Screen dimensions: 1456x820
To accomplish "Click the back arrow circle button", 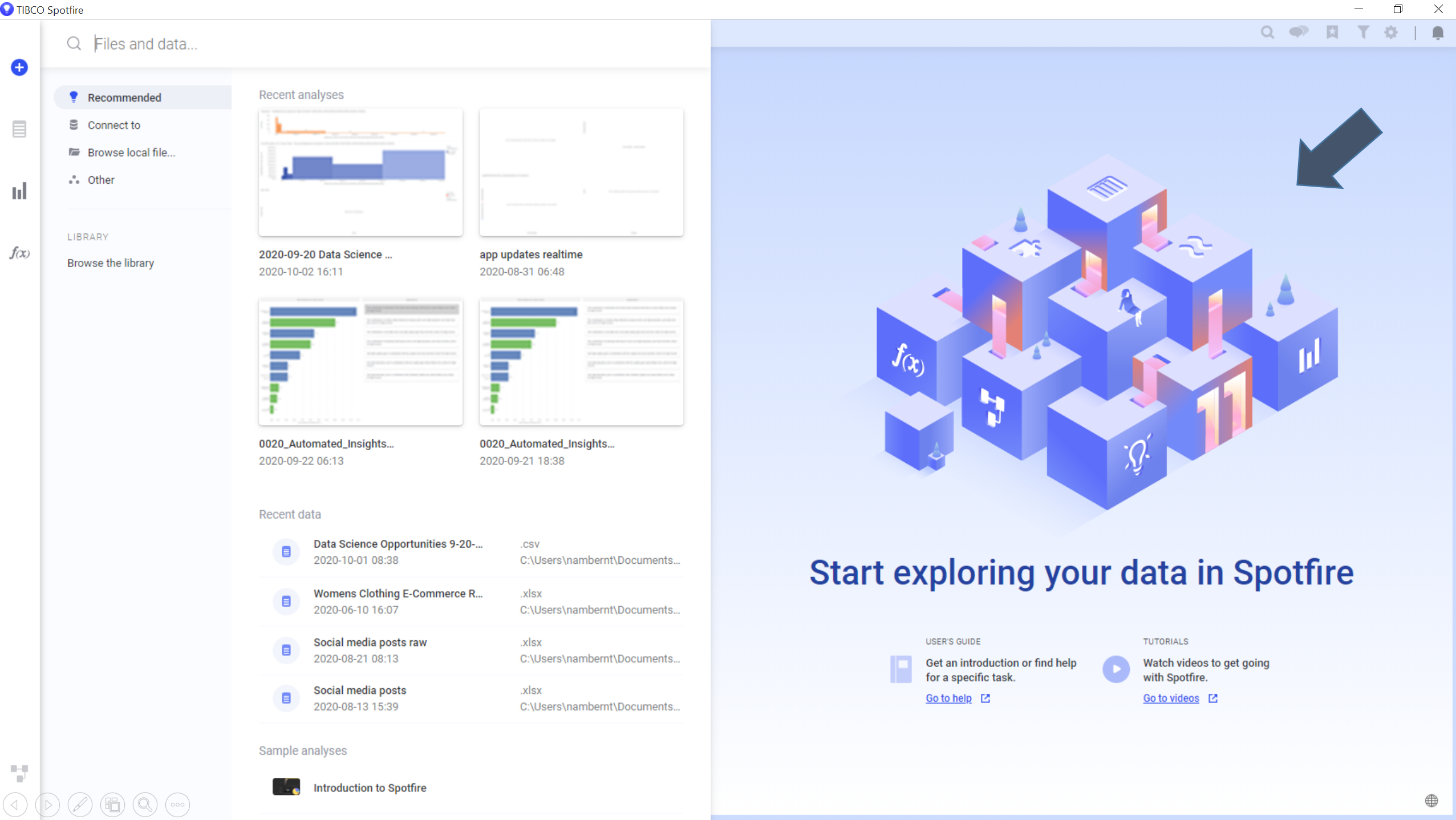I will click(x=15, y=805).
